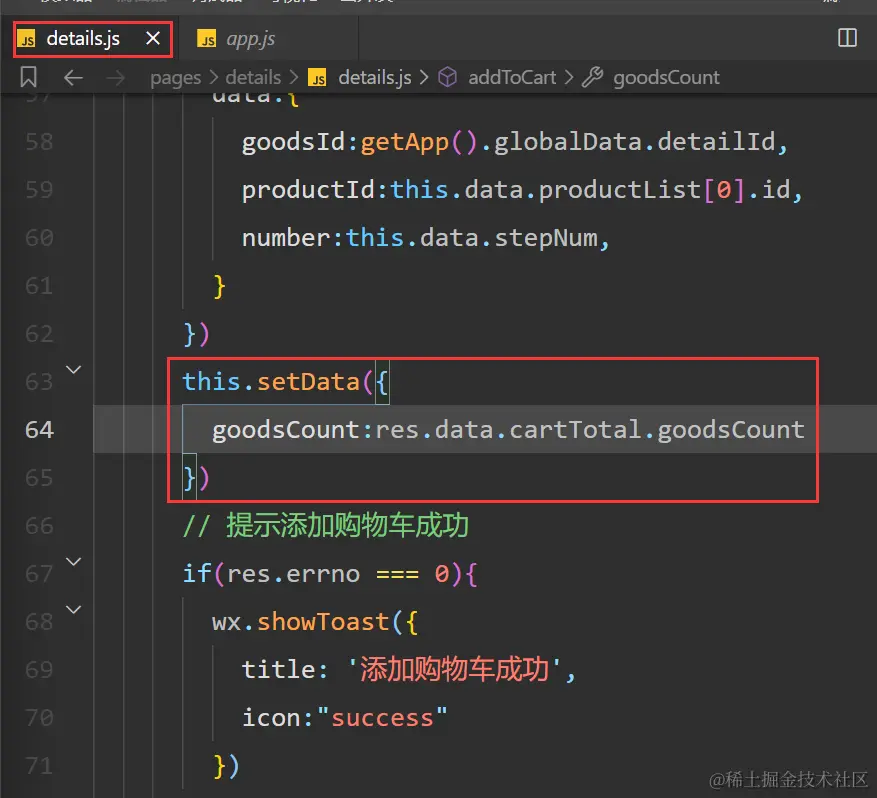Click the chevron after pages breadcrumb
Screen dimensions: 877x798
(x=214, y=78)
